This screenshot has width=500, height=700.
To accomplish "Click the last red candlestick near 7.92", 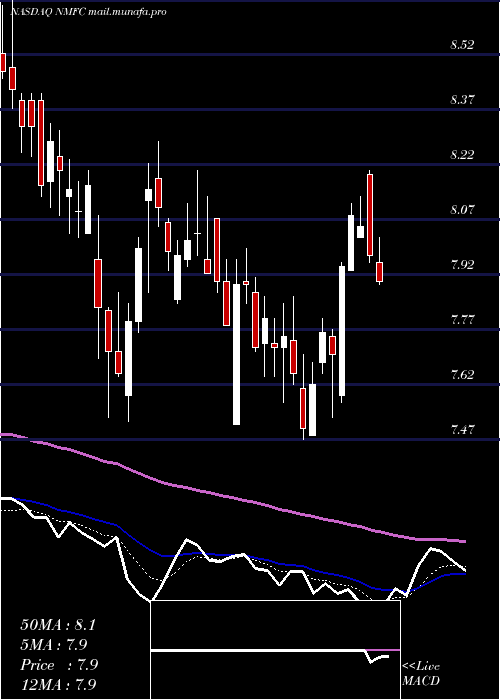I will click(x=379, y=272).
